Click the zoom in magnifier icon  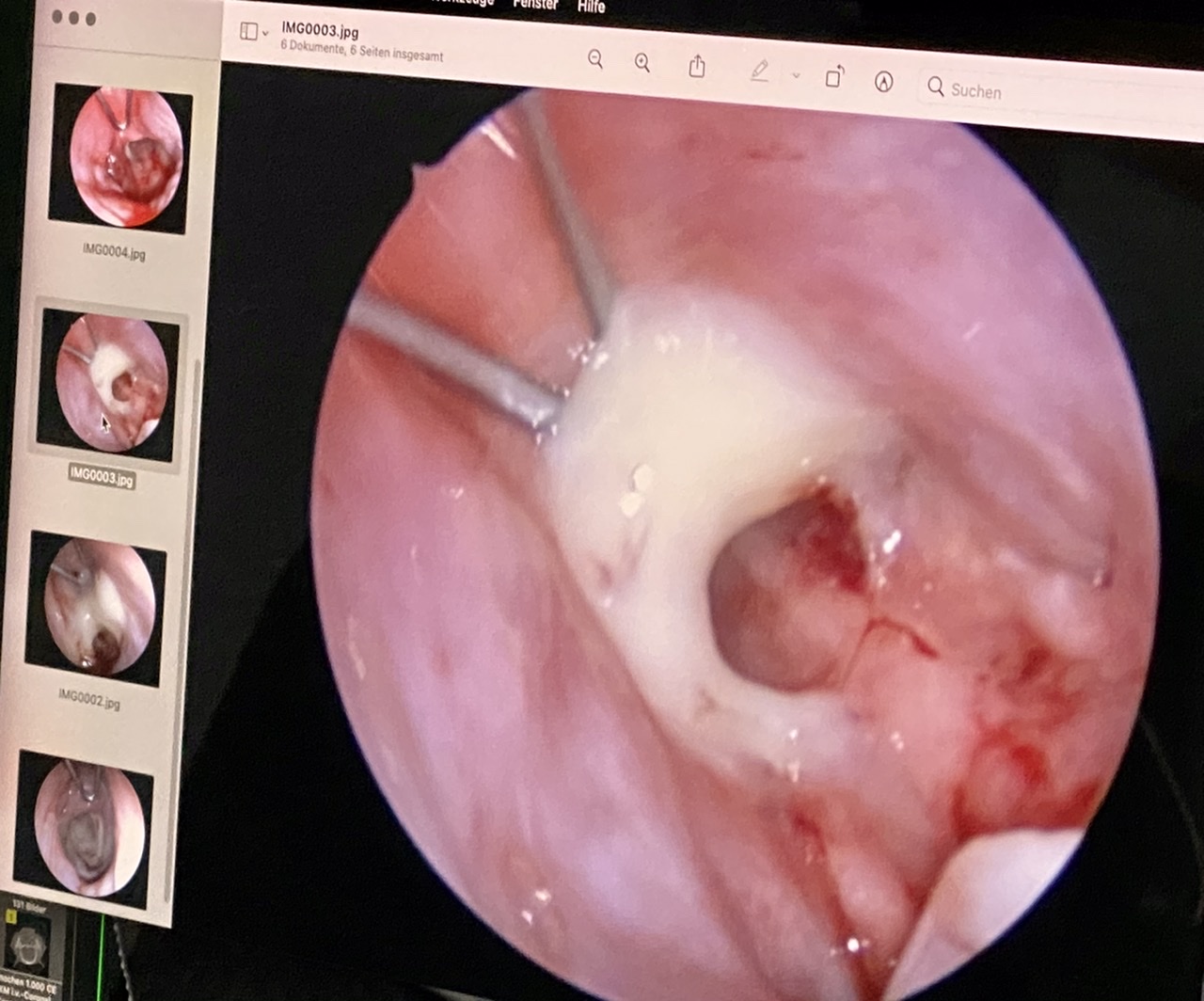tap(642, 63)
